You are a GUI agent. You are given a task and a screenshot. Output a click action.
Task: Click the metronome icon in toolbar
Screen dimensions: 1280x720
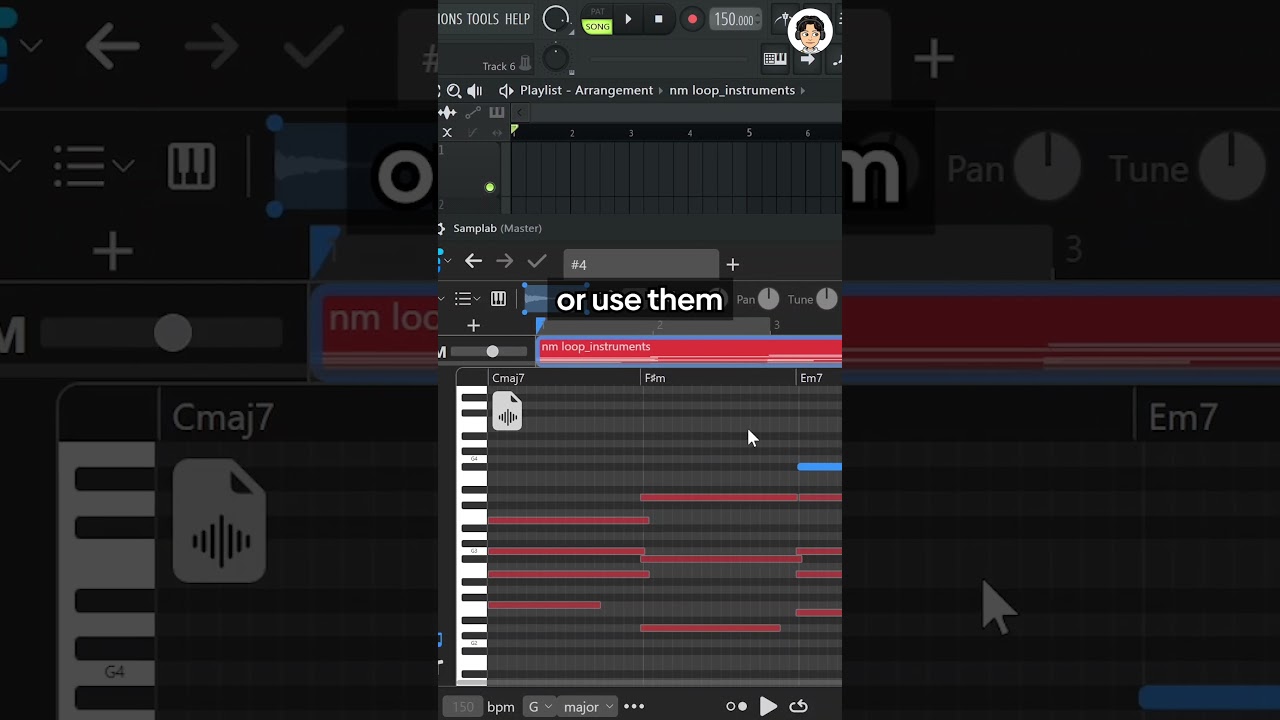[783, 19]
